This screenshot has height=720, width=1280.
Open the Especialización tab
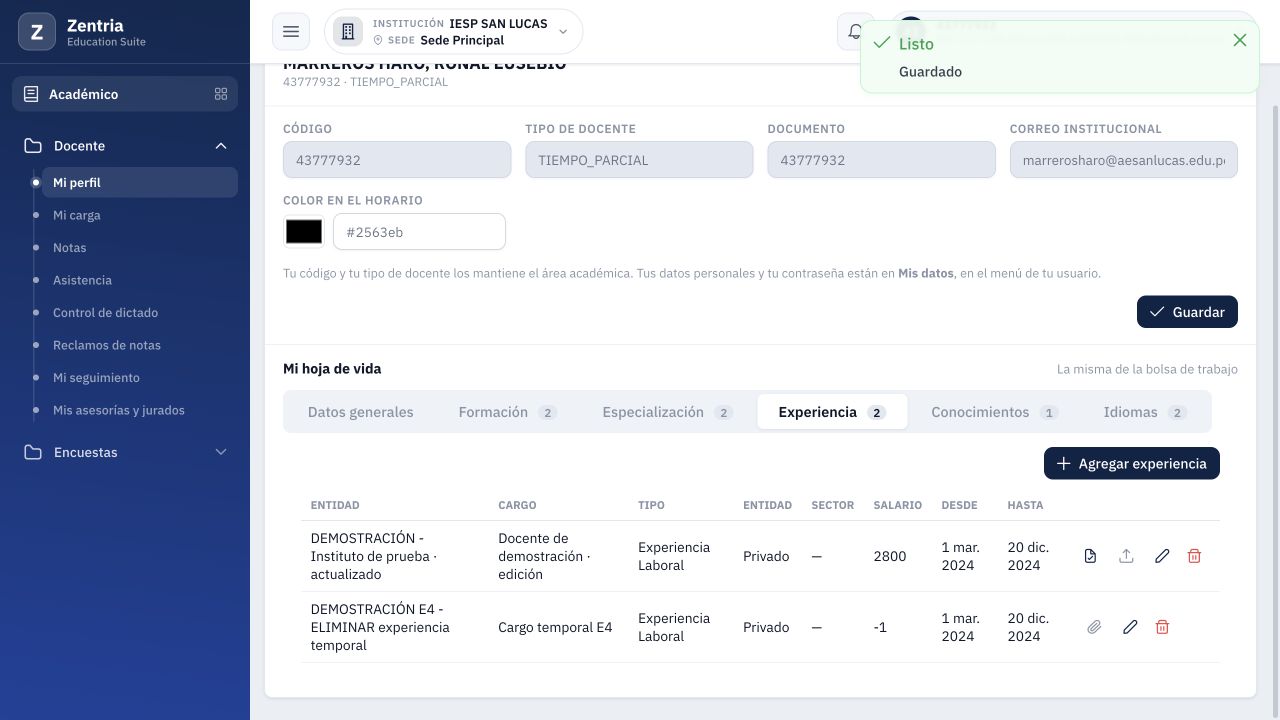pos(667,412)
